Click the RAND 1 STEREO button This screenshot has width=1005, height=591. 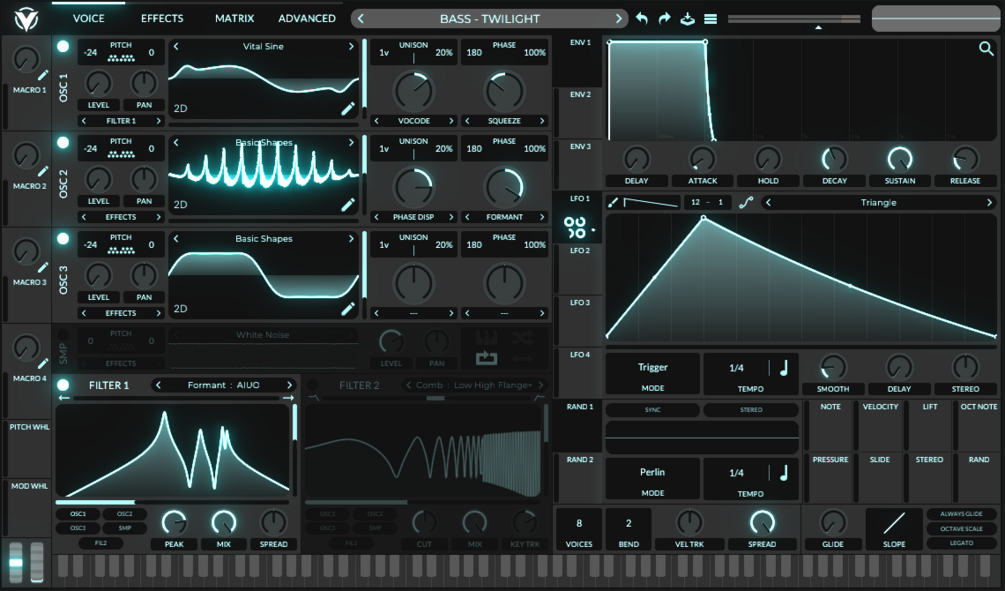click(751, 410)
